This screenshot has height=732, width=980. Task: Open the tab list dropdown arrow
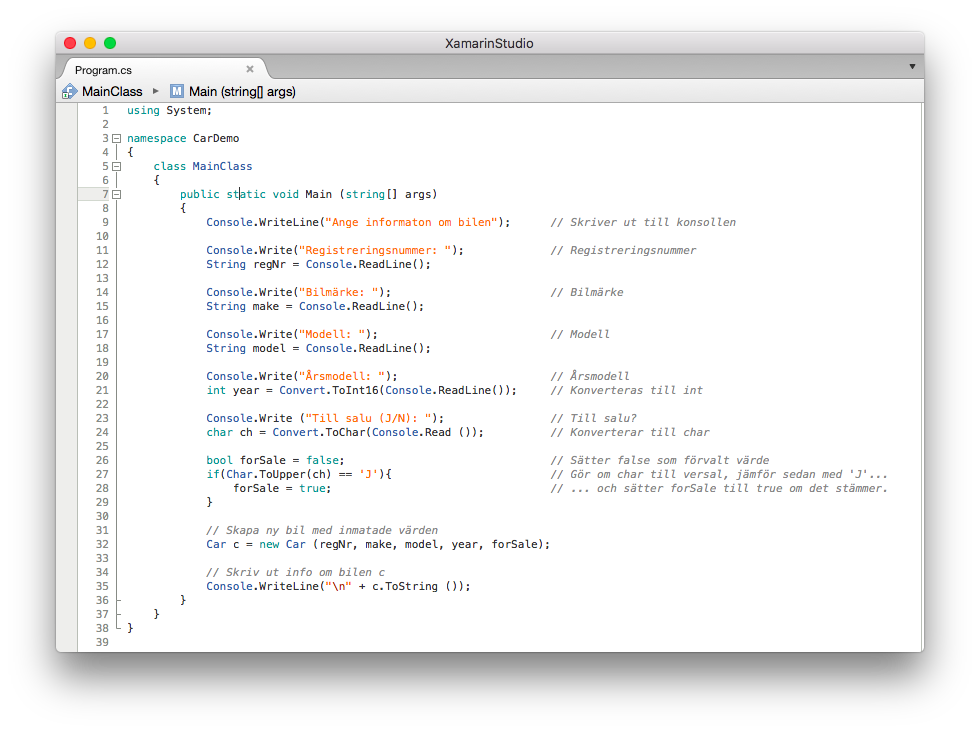point(912,66)
